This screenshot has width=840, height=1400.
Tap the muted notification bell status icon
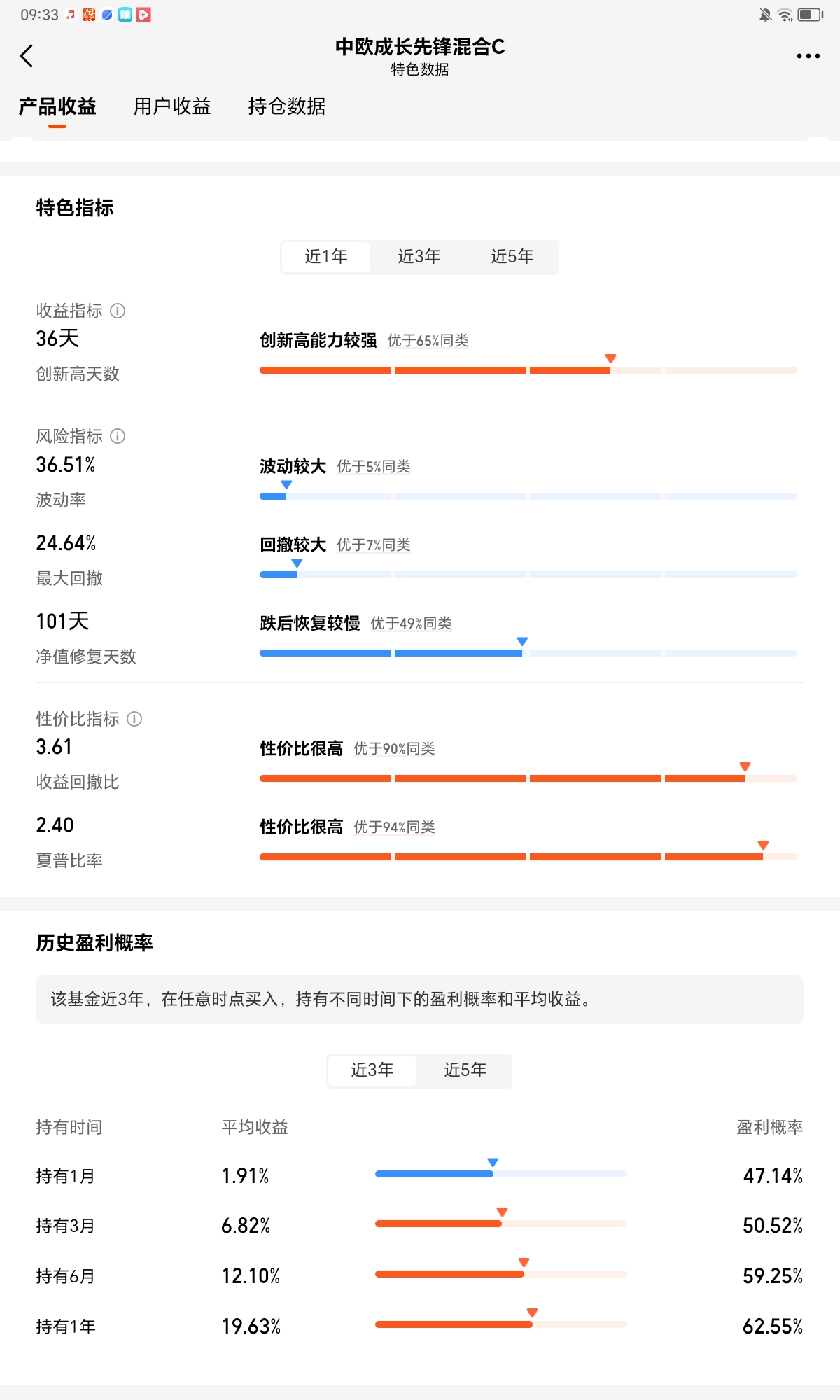click(x=766, y=15)
